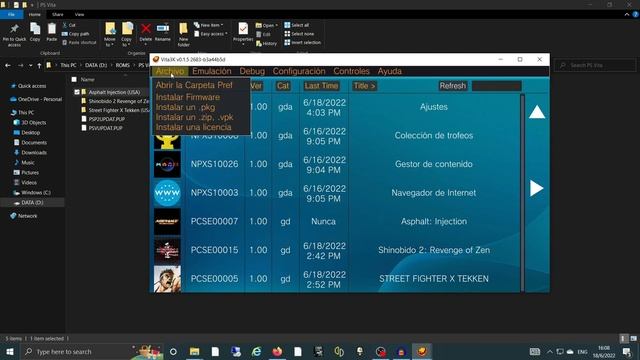Image resolution: width=640 pixels, height=360 pixels.
Task: Select the Asphalt: Injection game thumbnail
Action: coord(167,222)
